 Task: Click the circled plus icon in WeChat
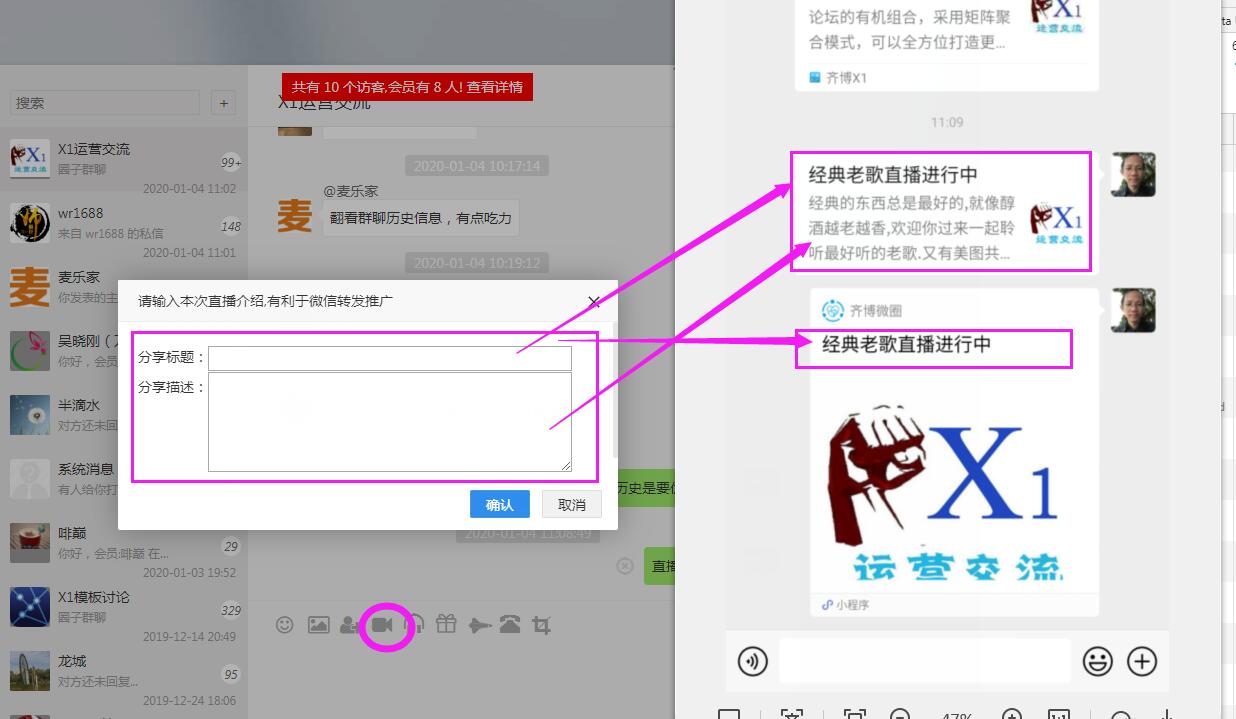[1142, 661]
